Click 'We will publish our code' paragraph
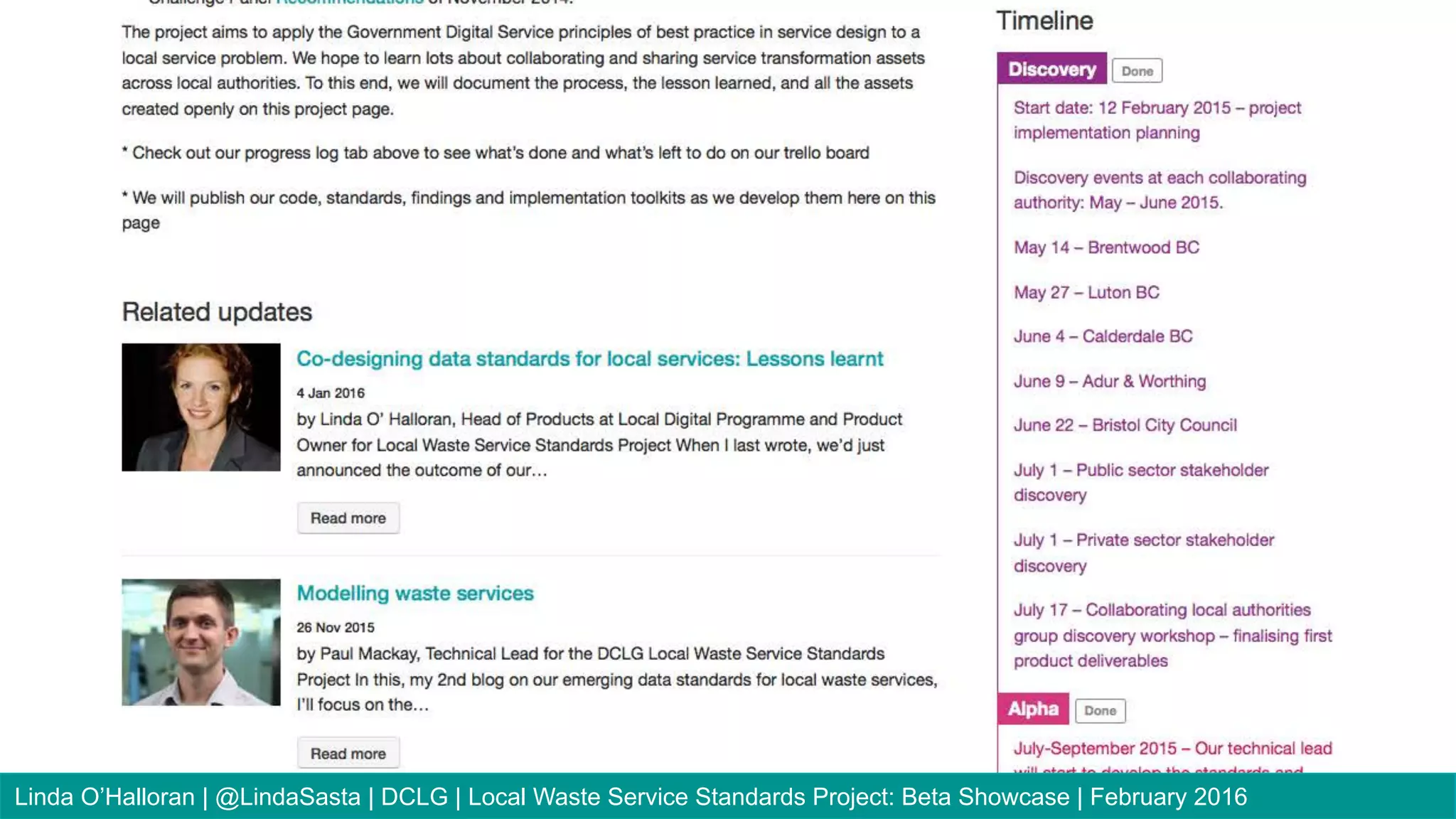1456x819 pixels. tap(529, 210)
